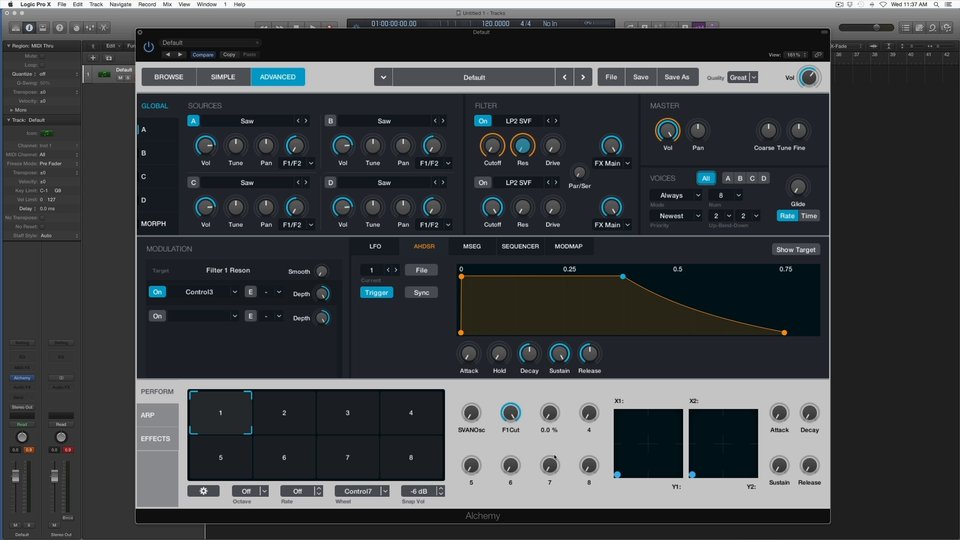Switch to the BROWSE view tab

pos(169,77)
